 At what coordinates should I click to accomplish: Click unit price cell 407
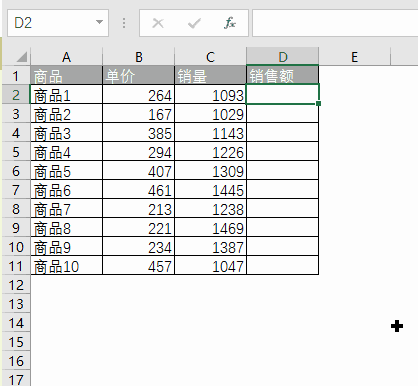[x=139, y=170]
